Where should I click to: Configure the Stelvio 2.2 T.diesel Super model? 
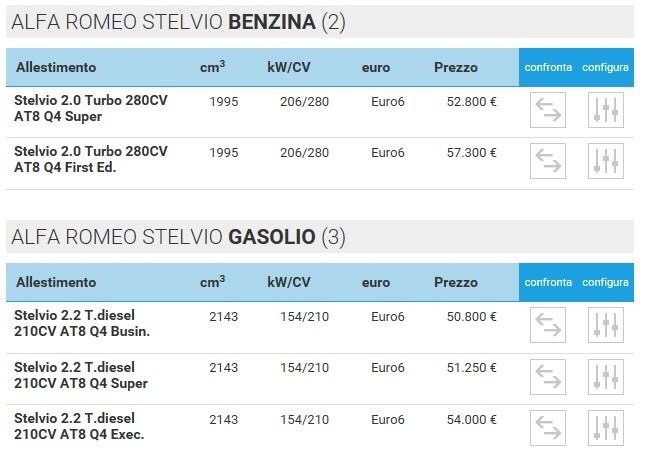[x=605, y=376]
